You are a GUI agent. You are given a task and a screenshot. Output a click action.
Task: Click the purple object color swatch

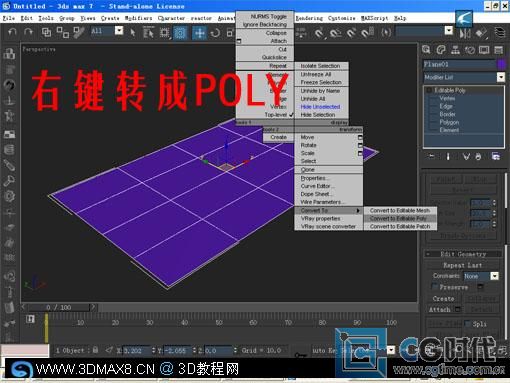tap(502, 64)
